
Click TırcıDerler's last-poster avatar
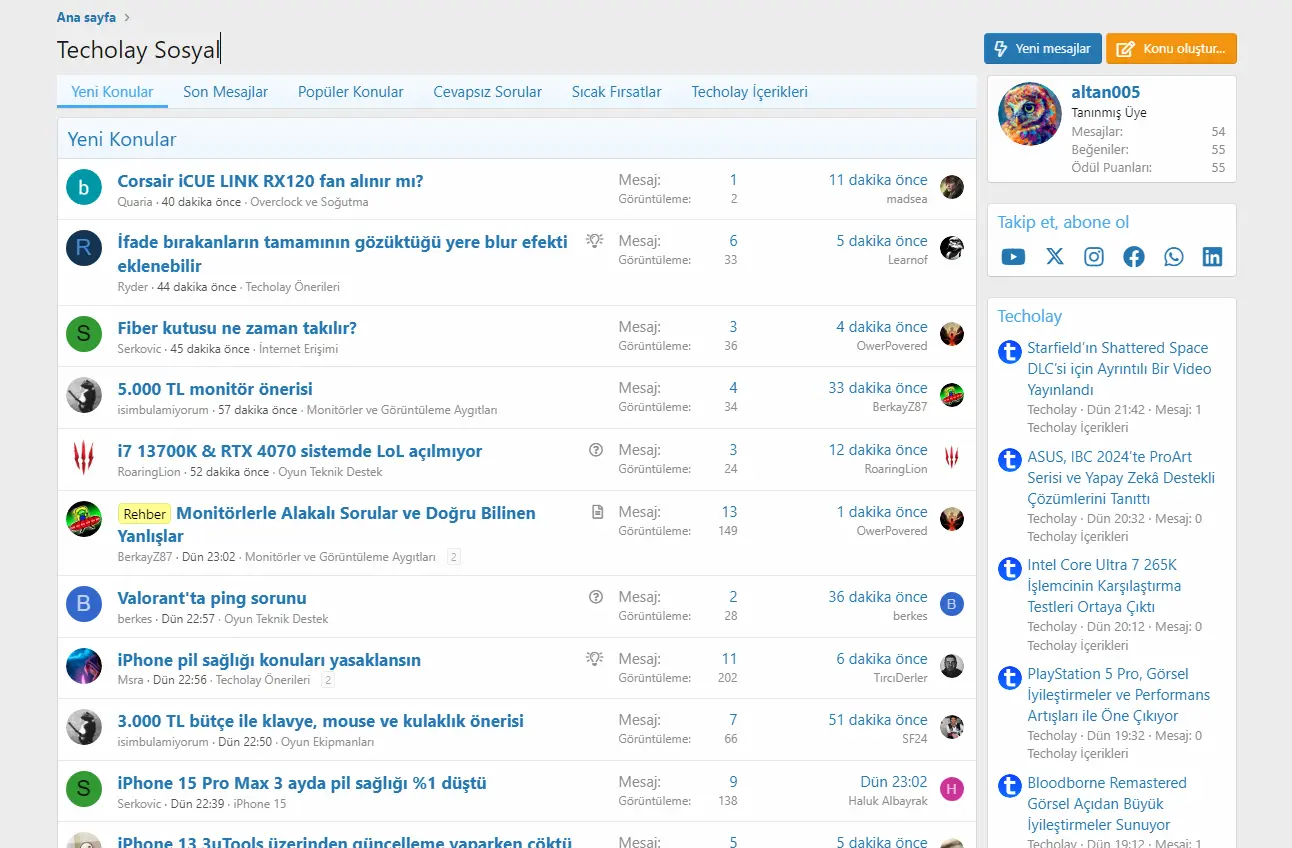click(952, 666)
